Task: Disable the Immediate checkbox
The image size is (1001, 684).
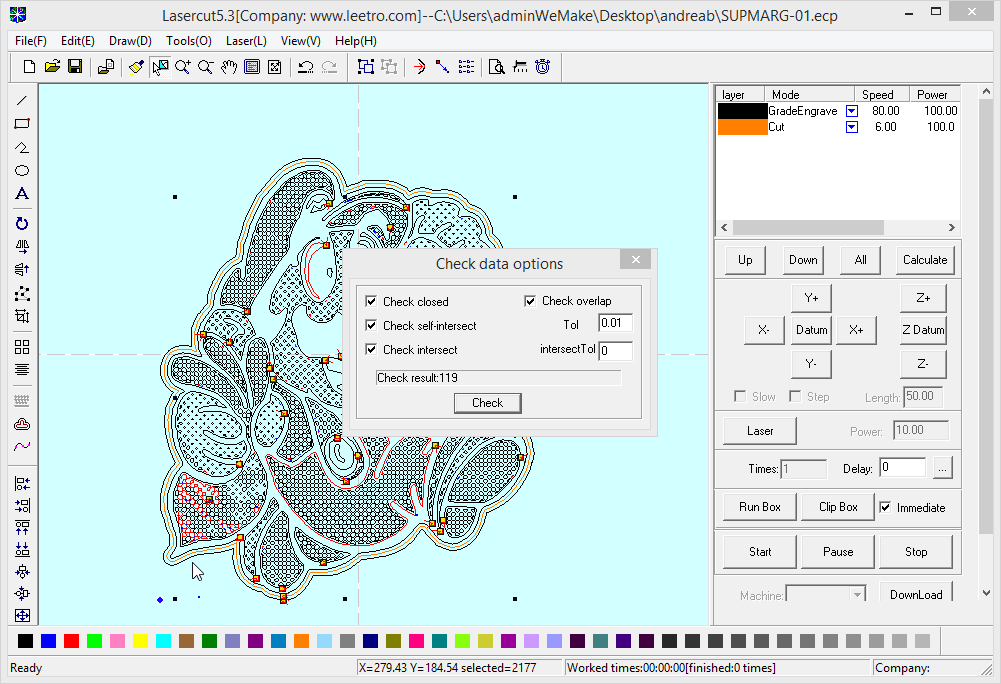Action: point(885,507)
